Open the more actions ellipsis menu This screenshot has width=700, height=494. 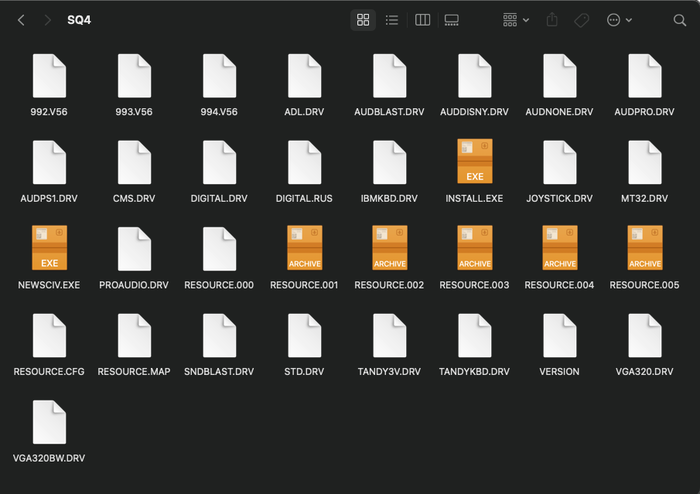(619, 20)
